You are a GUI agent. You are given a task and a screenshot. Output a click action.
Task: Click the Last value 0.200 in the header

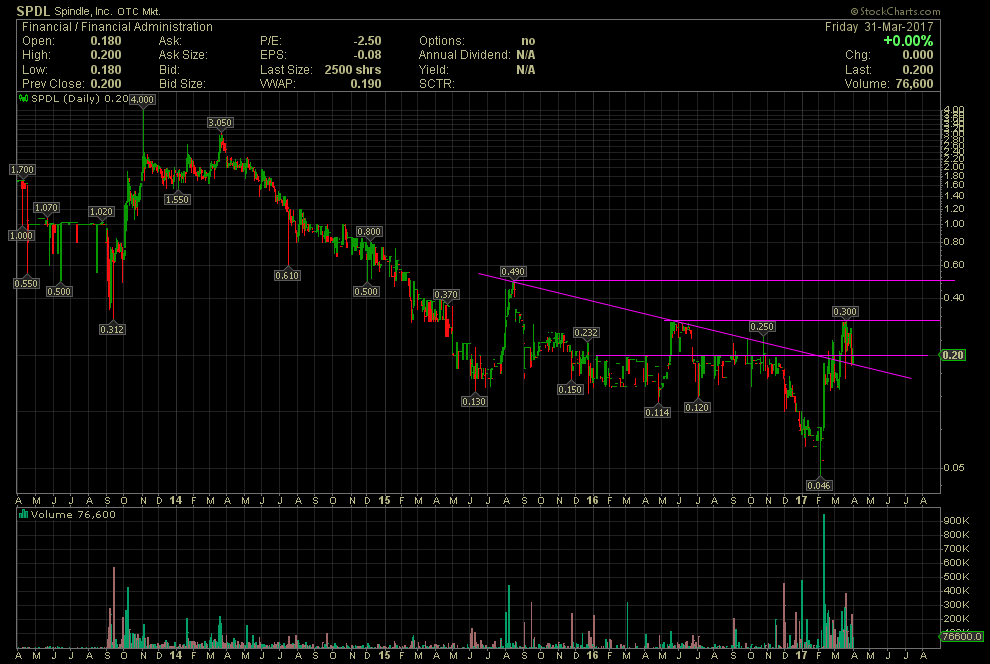coord(917,69)
